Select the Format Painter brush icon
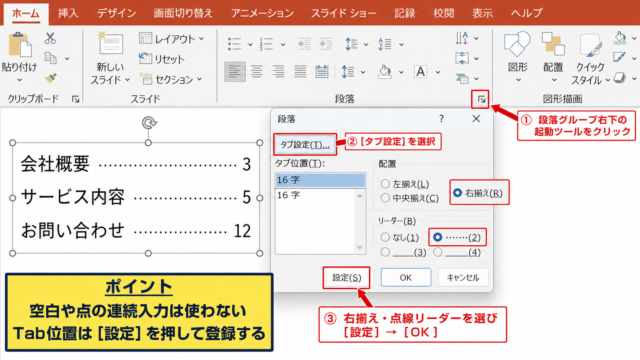Image resolution: width=640 pixels, height=360 pixels. point(51,78)
